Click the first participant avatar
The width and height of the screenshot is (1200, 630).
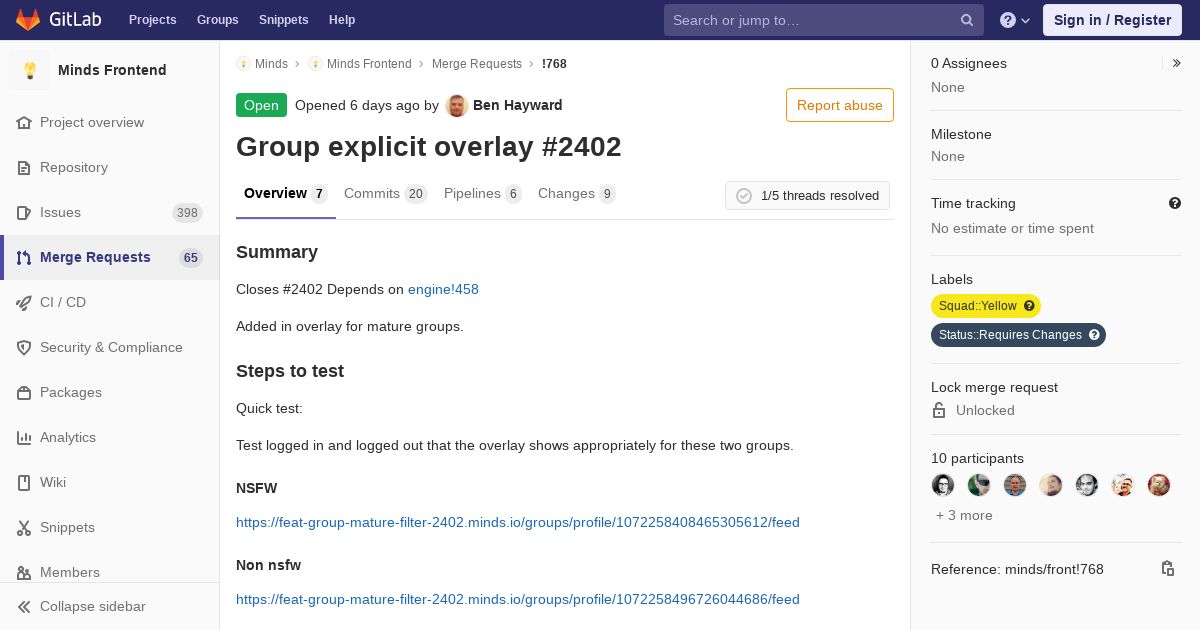[x=943, y=485]
